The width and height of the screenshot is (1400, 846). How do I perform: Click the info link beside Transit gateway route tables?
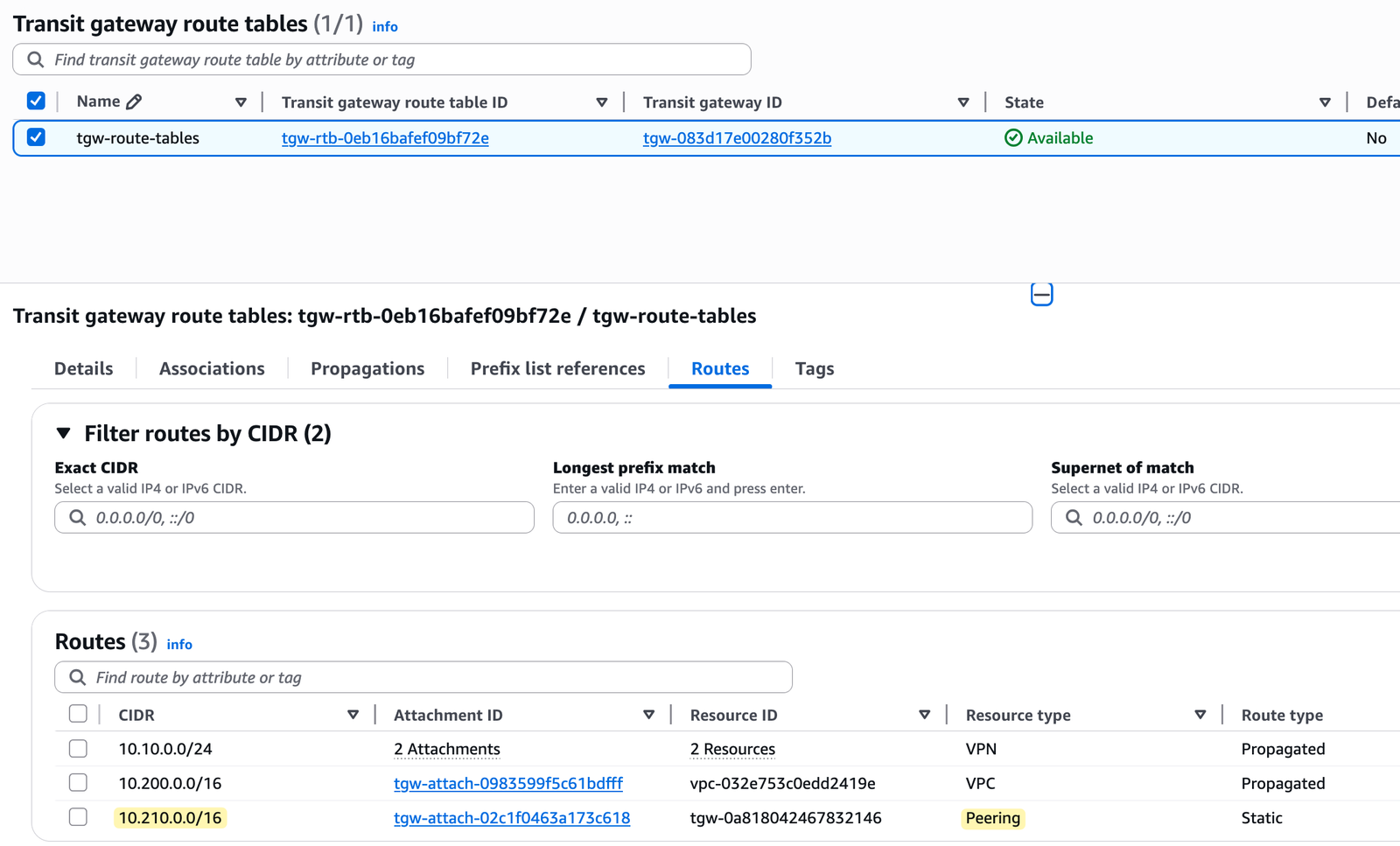click(385, 26)
